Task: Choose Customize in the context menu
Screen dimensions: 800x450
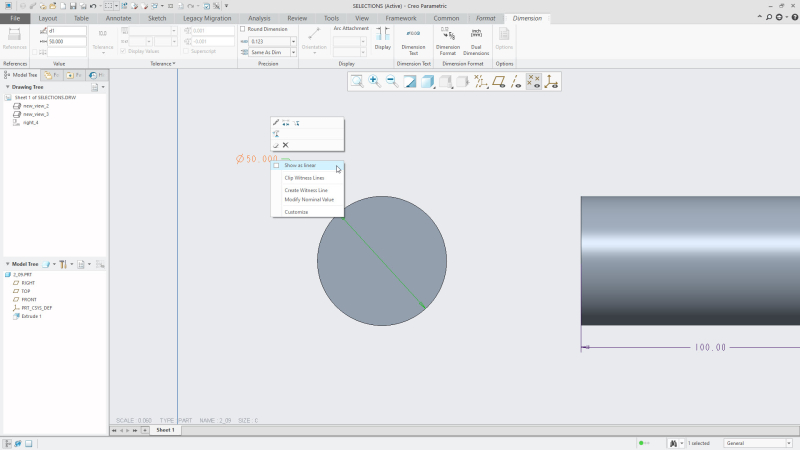Action: click(x=296, y=212)
